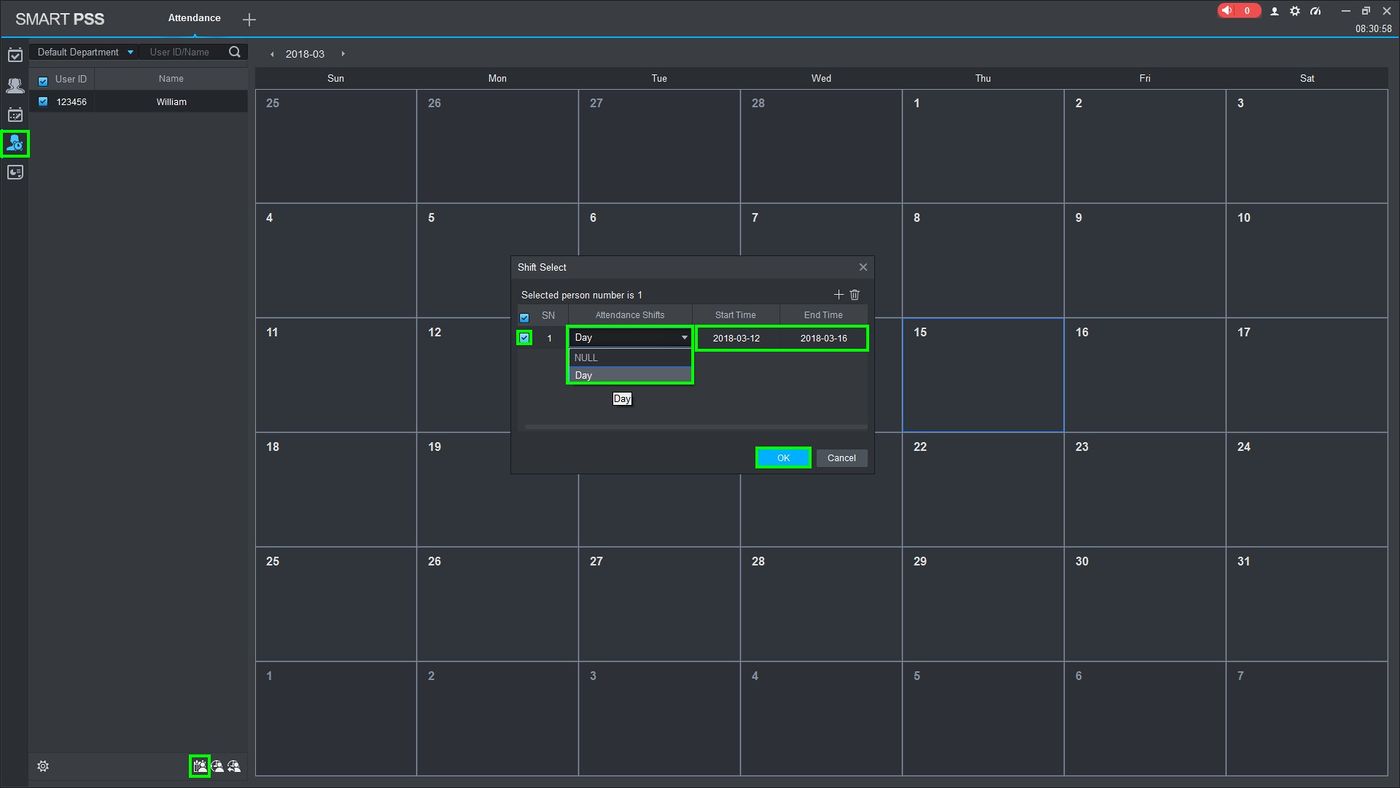Confirm shift selection with OK
Image resolution: width=1400 pixels, height=788 pixels.
(783, 458)
